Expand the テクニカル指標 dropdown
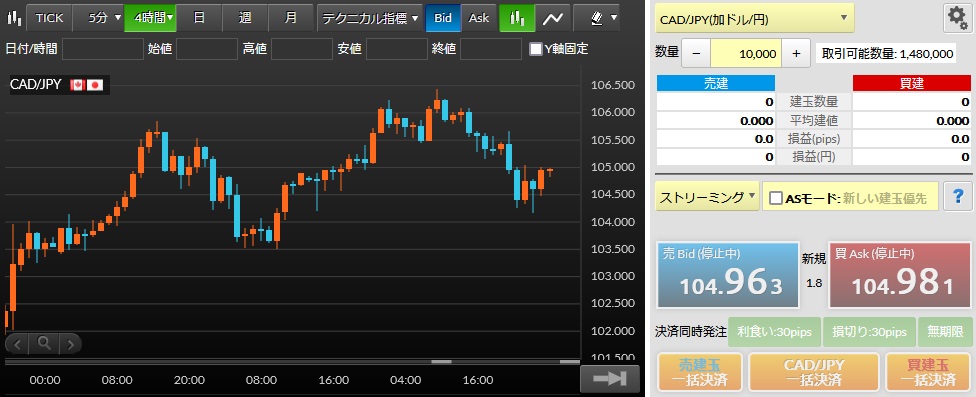 click(x=370, y=18)
